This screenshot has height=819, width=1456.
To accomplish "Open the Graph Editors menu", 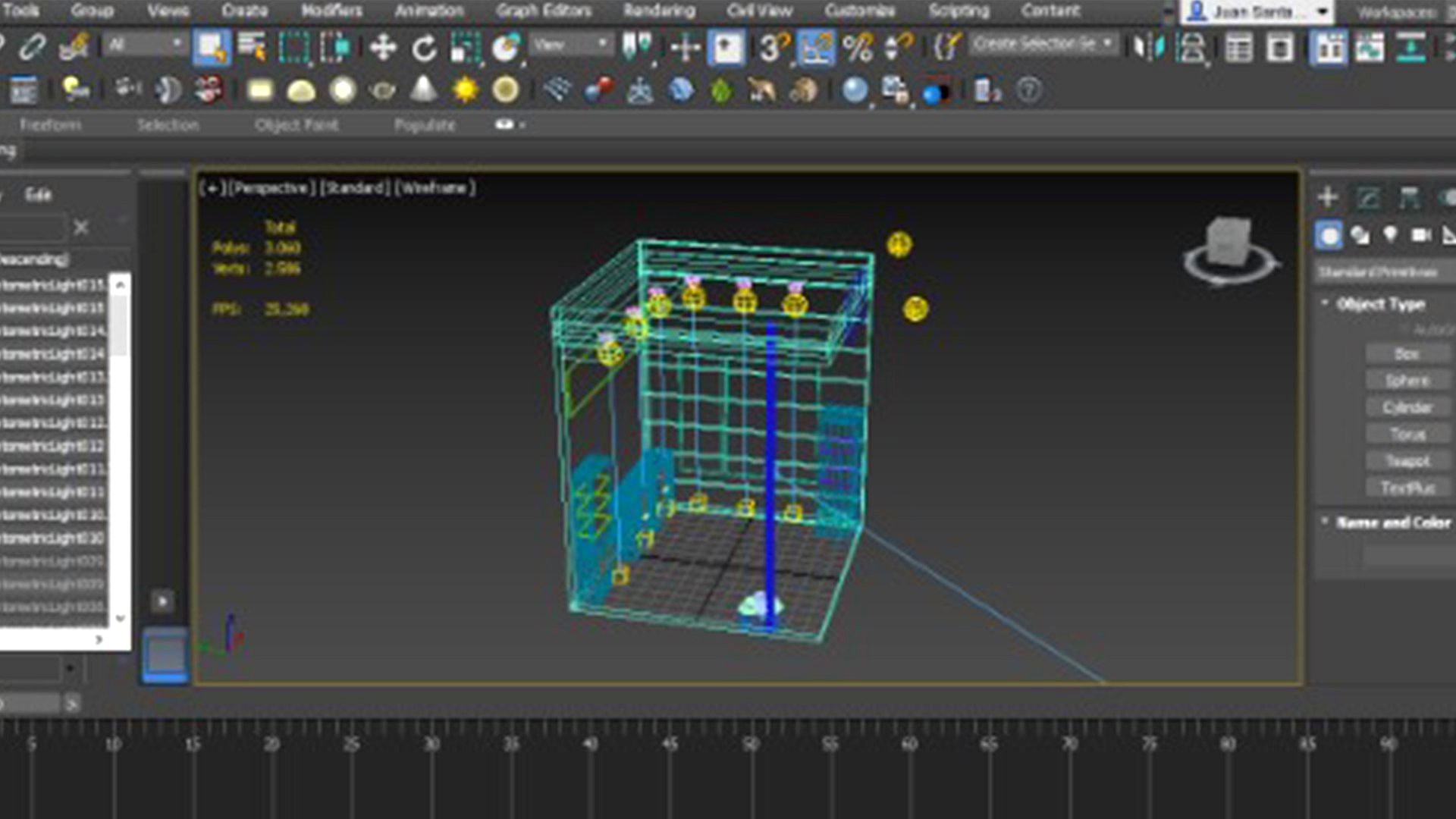I will click(544, 11).
